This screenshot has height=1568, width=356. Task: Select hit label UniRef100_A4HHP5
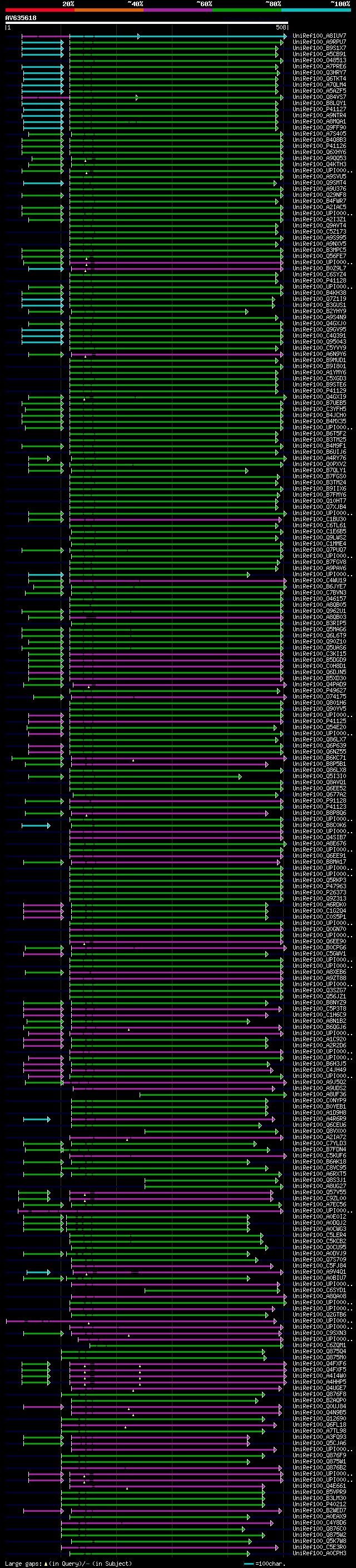tap(319, 1382)
